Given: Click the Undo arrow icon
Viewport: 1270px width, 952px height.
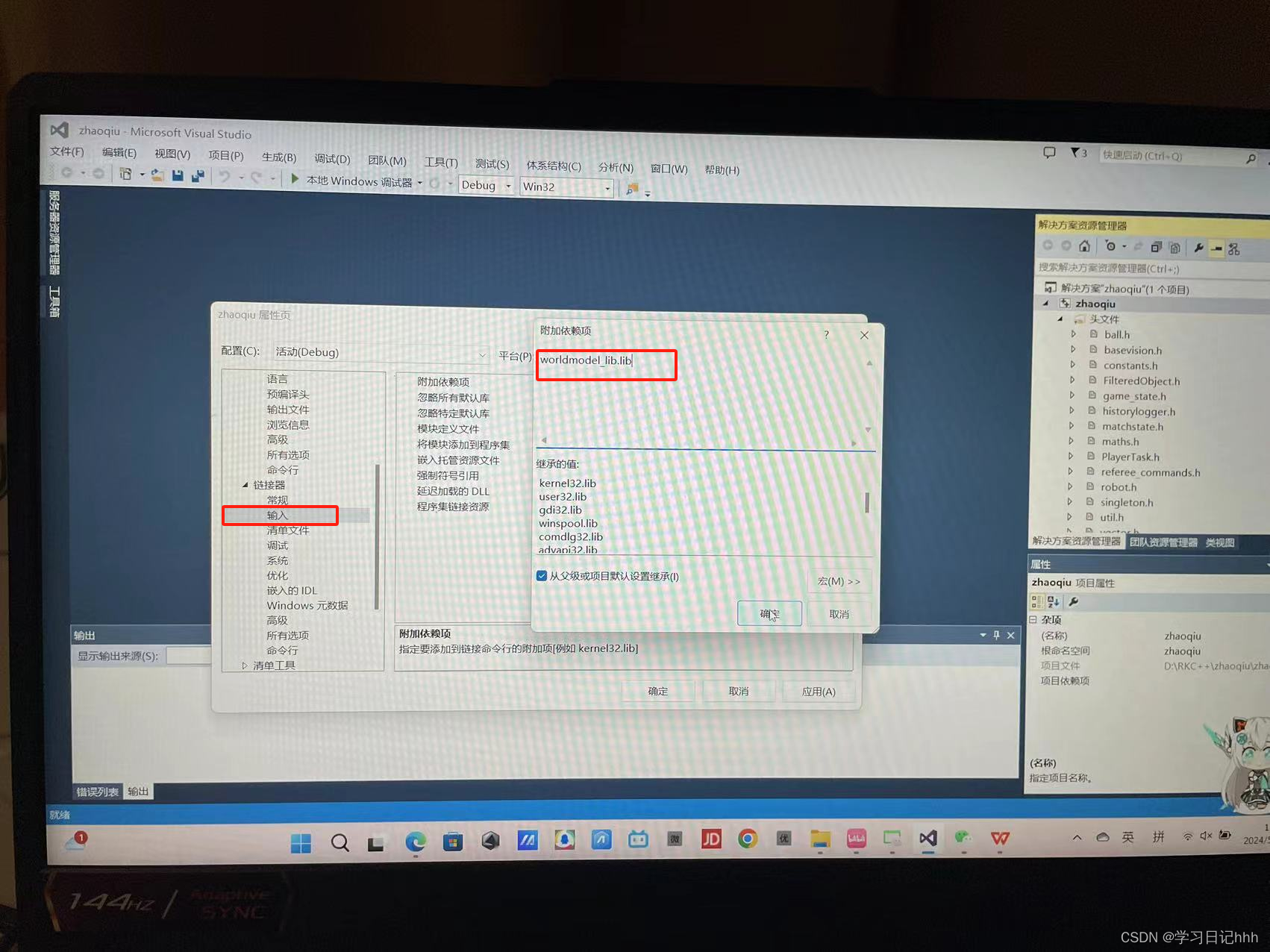Looking at the screenshot, I should click(224, 177).
